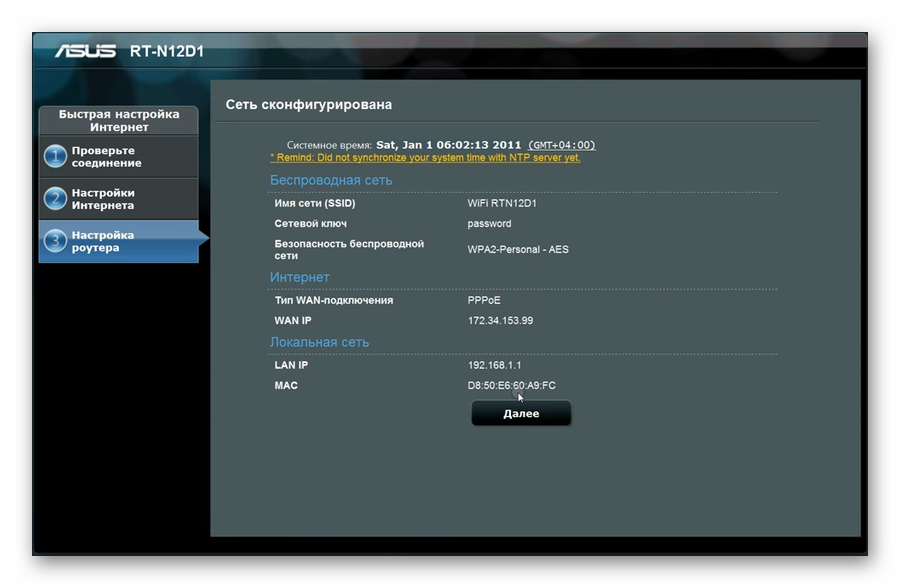Image resolution: width=900 pixels, height=588 pixels.
Task: Click the active step arrow pointer
Action: [x=204, y=238]
